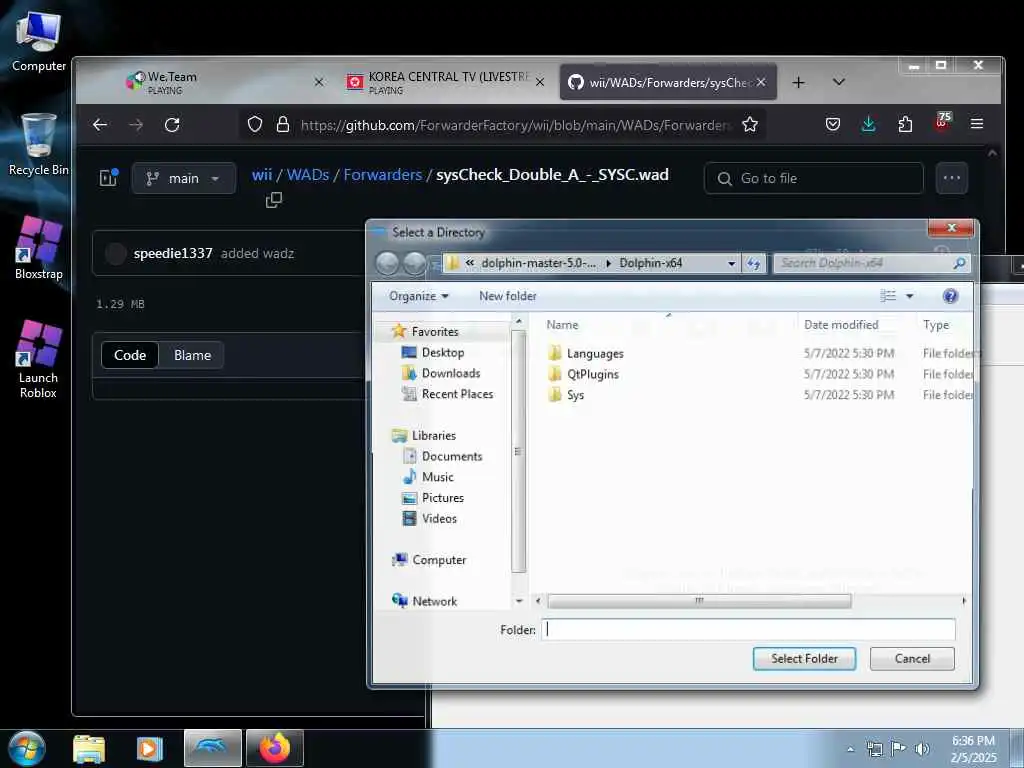
Task: Click the Select Folder button
Action: pos(804,659)
